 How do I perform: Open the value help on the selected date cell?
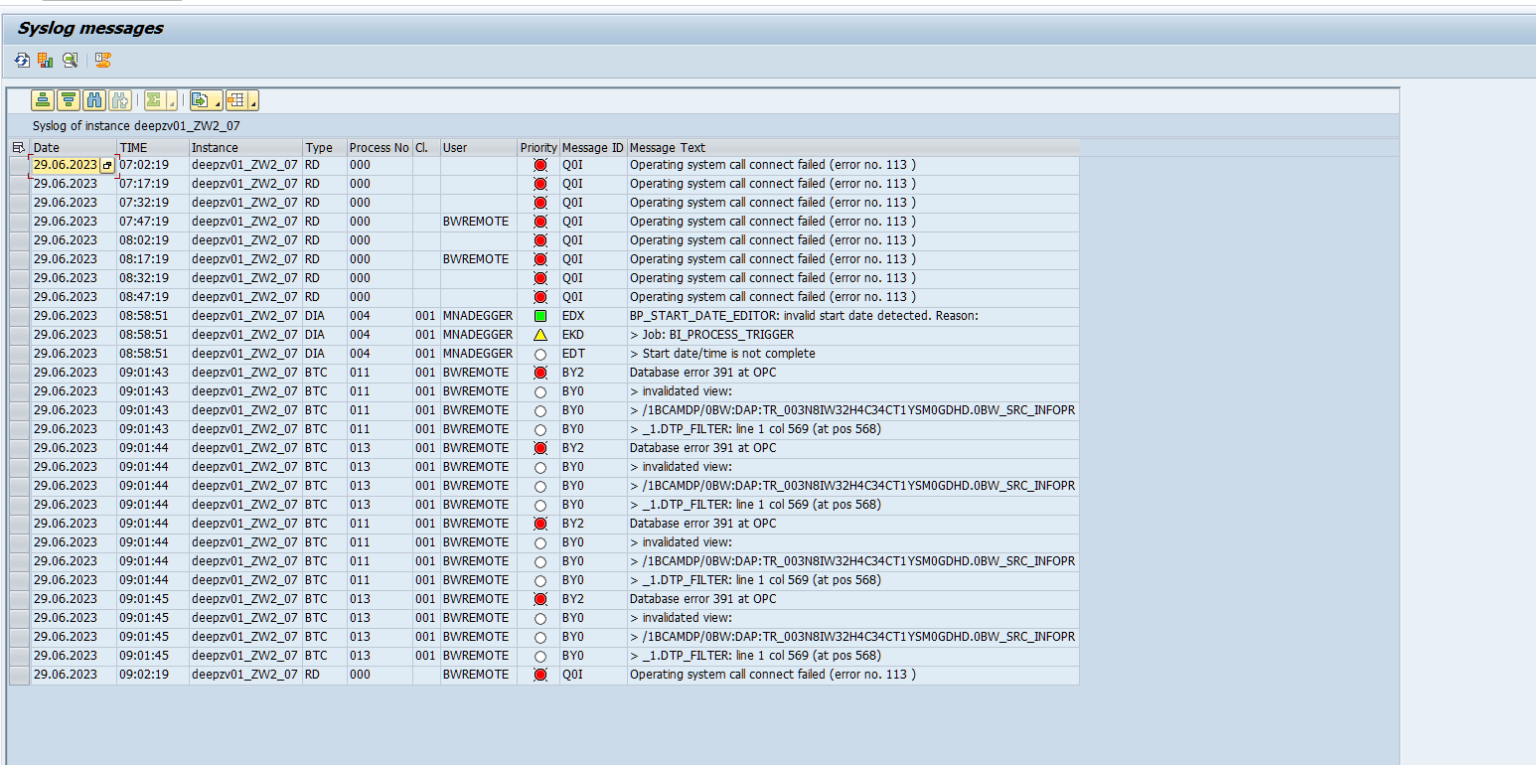tap(106, 164)
